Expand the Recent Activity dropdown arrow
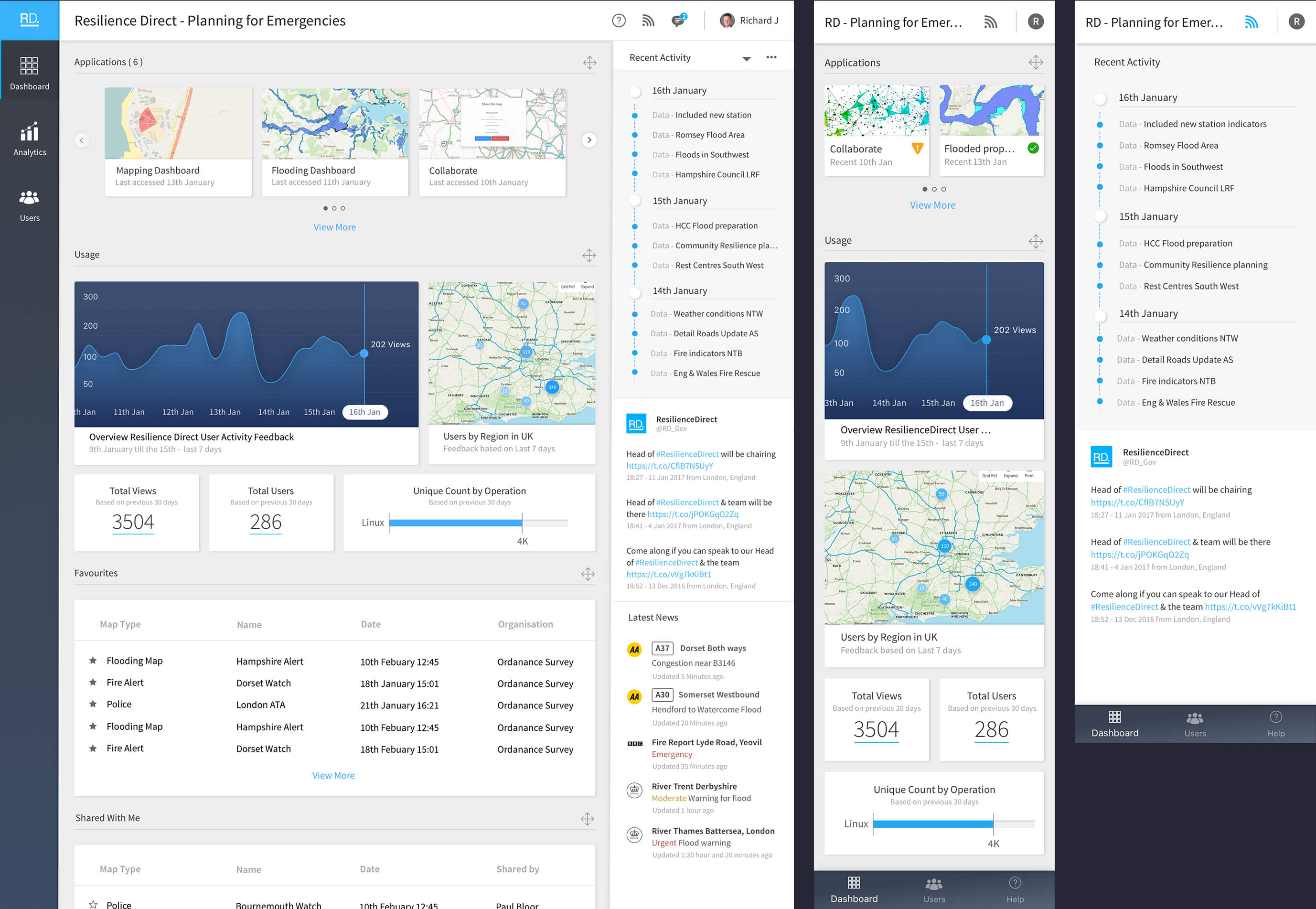1316x909 pixels. coord(747,59)
